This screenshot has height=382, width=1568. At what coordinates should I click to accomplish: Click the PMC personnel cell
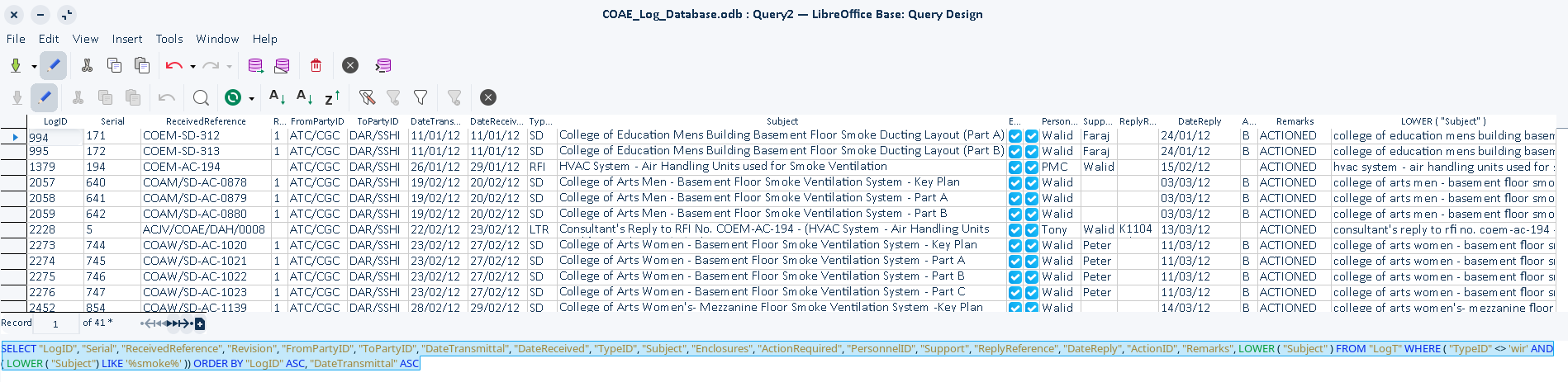(1060, 167)
